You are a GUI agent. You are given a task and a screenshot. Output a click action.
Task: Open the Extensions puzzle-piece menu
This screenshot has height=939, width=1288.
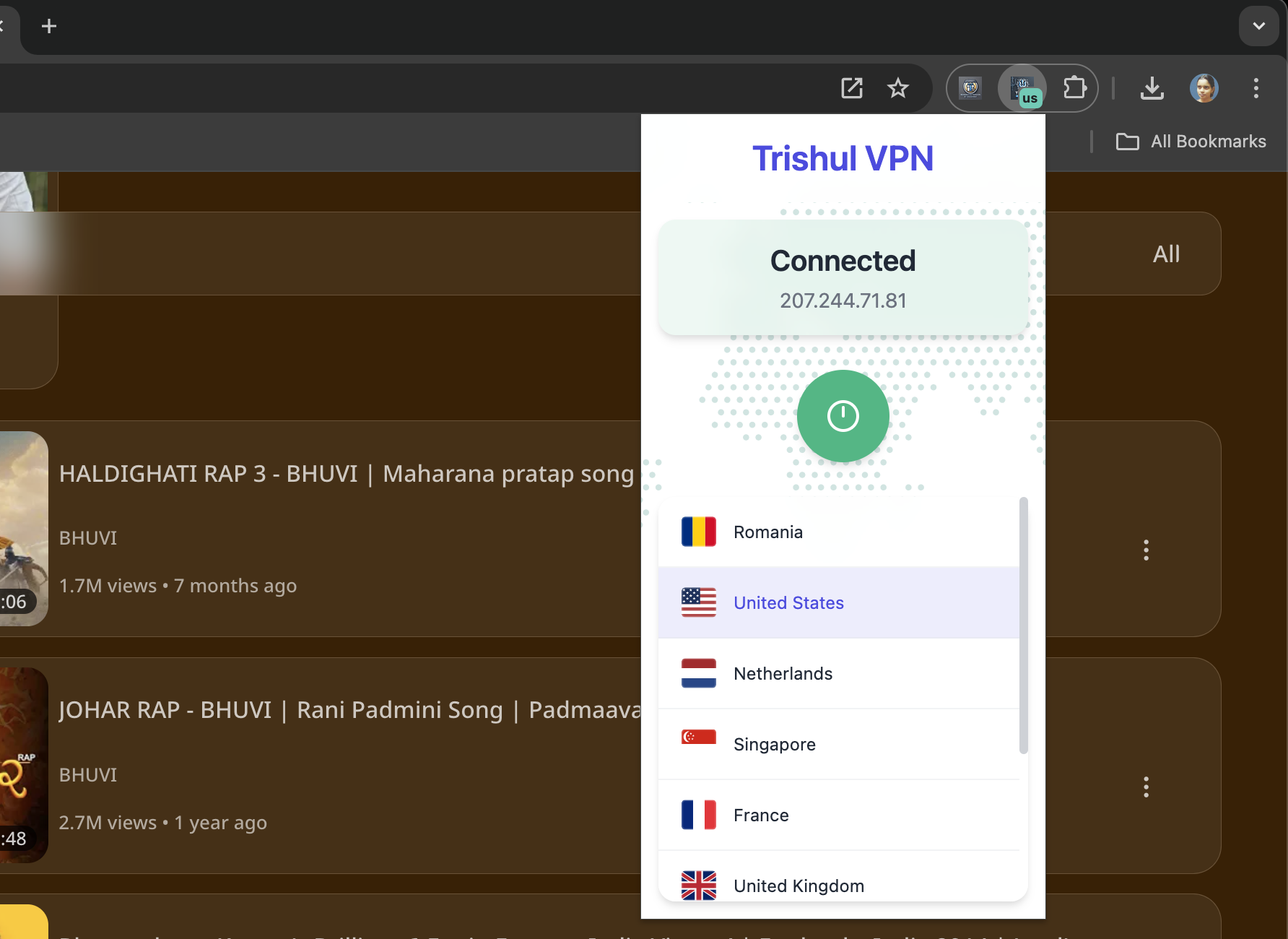coord(1074,88)
